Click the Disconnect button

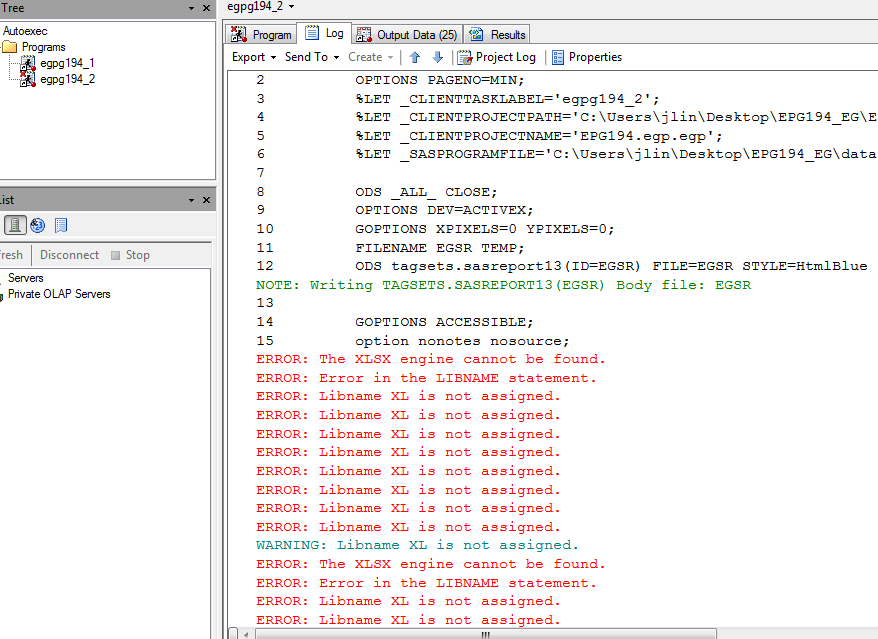pos(69,255)
